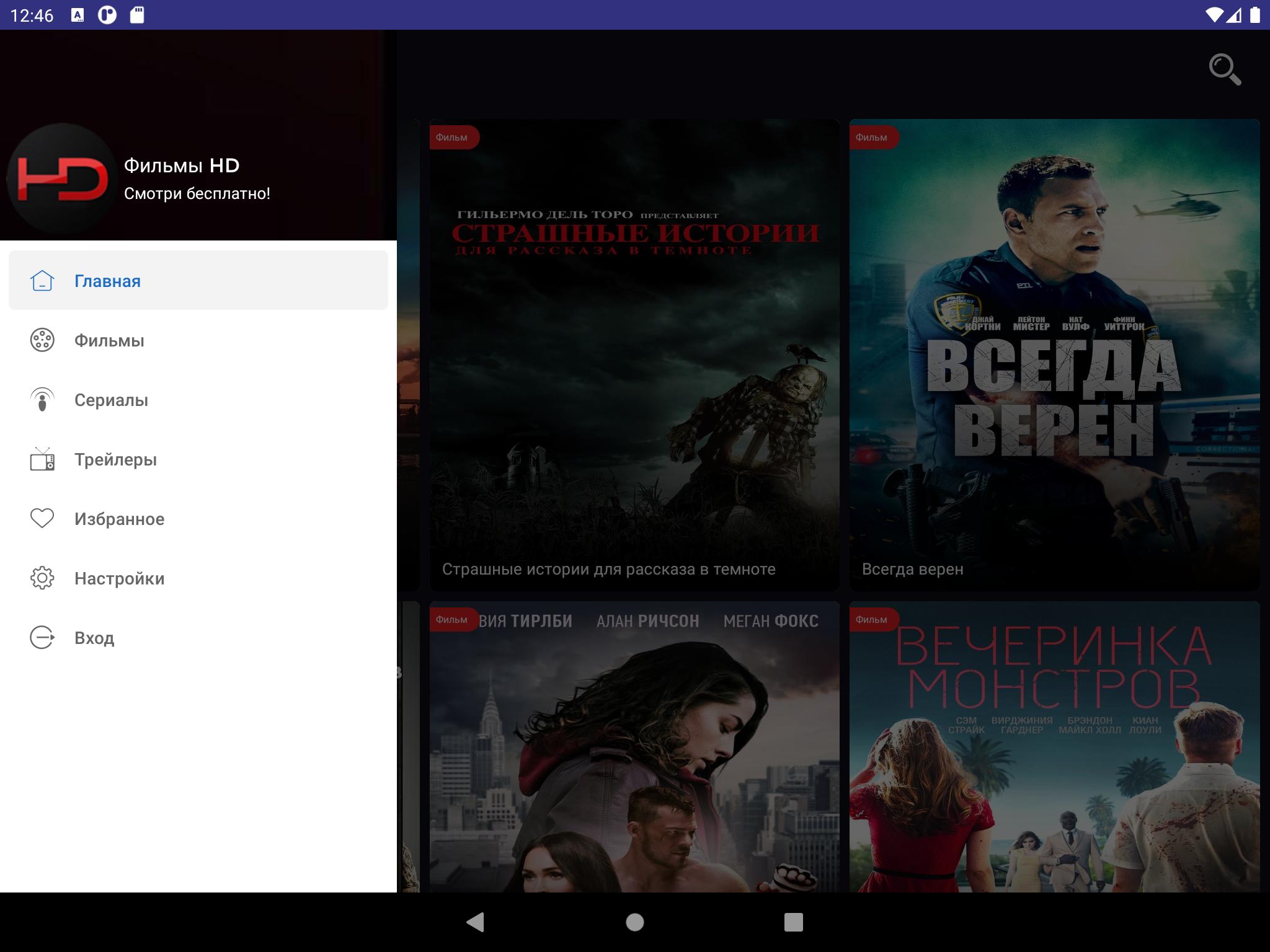Tap the Android back navigation button
Screen dimensions: 1270x952
pyautogui.click(x=476, y=922)
